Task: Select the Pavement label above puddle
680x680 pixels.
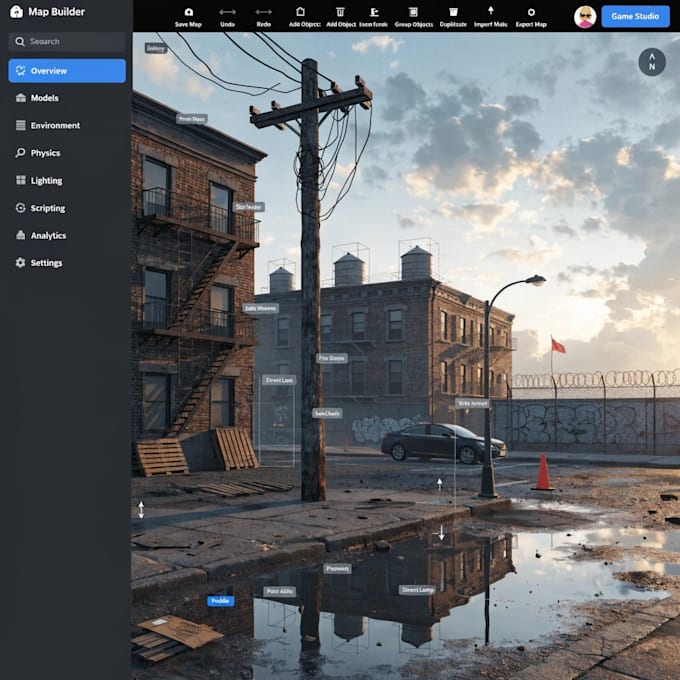Action: point(337,569)
